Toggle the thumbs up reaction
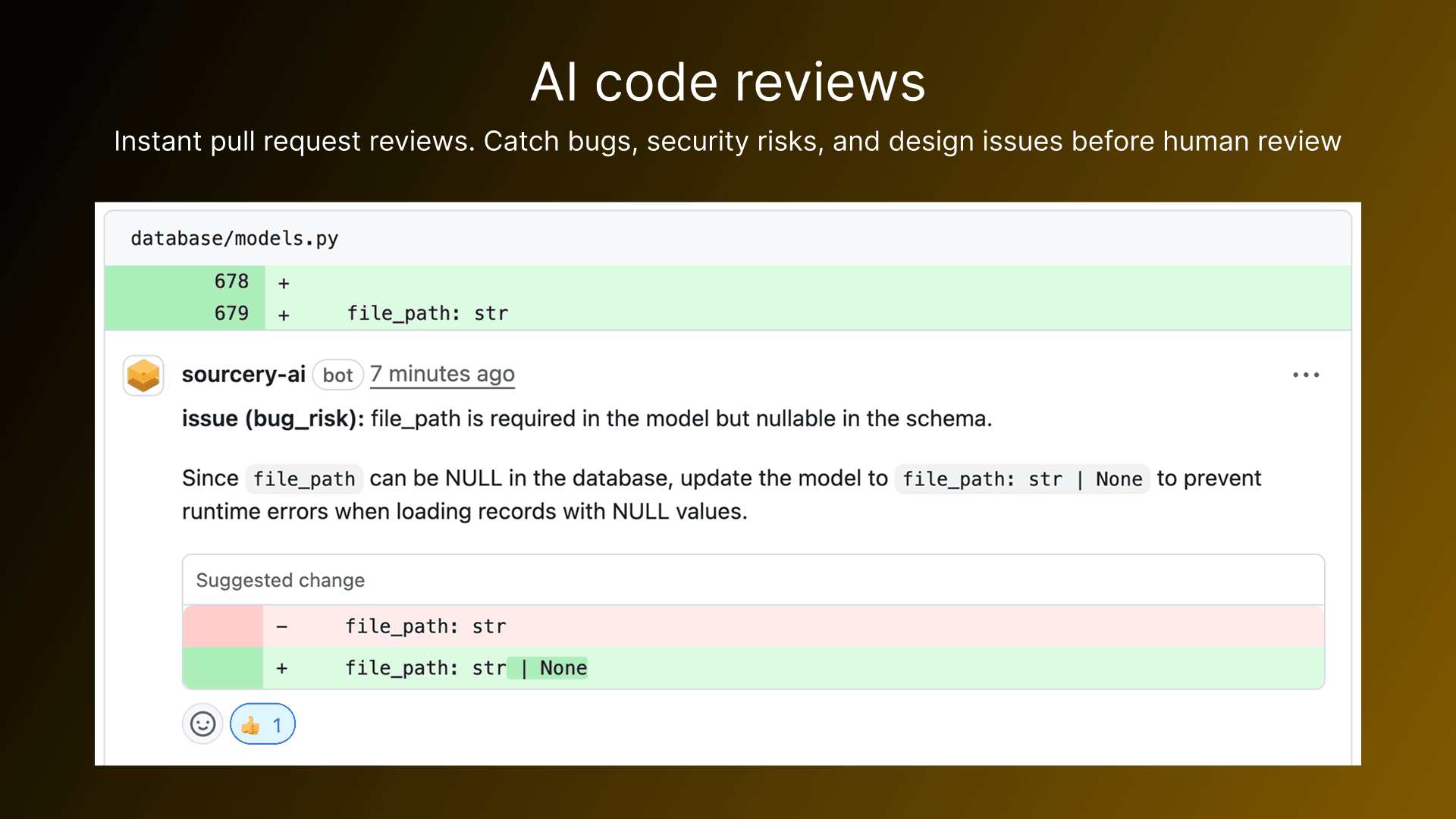This screenshot has height=819, width=1456. coord(262,725)
